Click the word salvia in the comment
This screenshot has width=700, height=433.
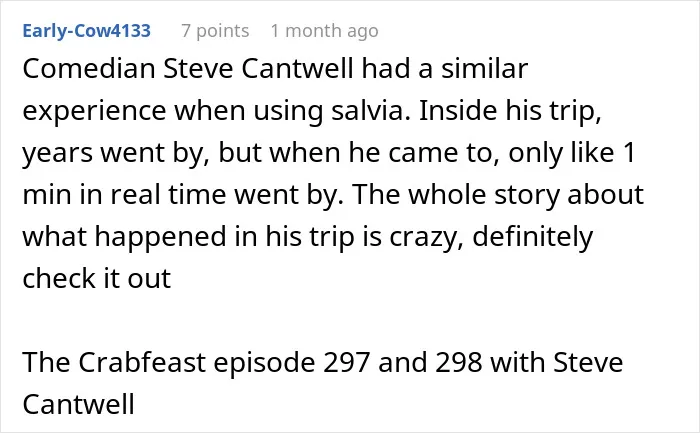[x=371, y=111]
